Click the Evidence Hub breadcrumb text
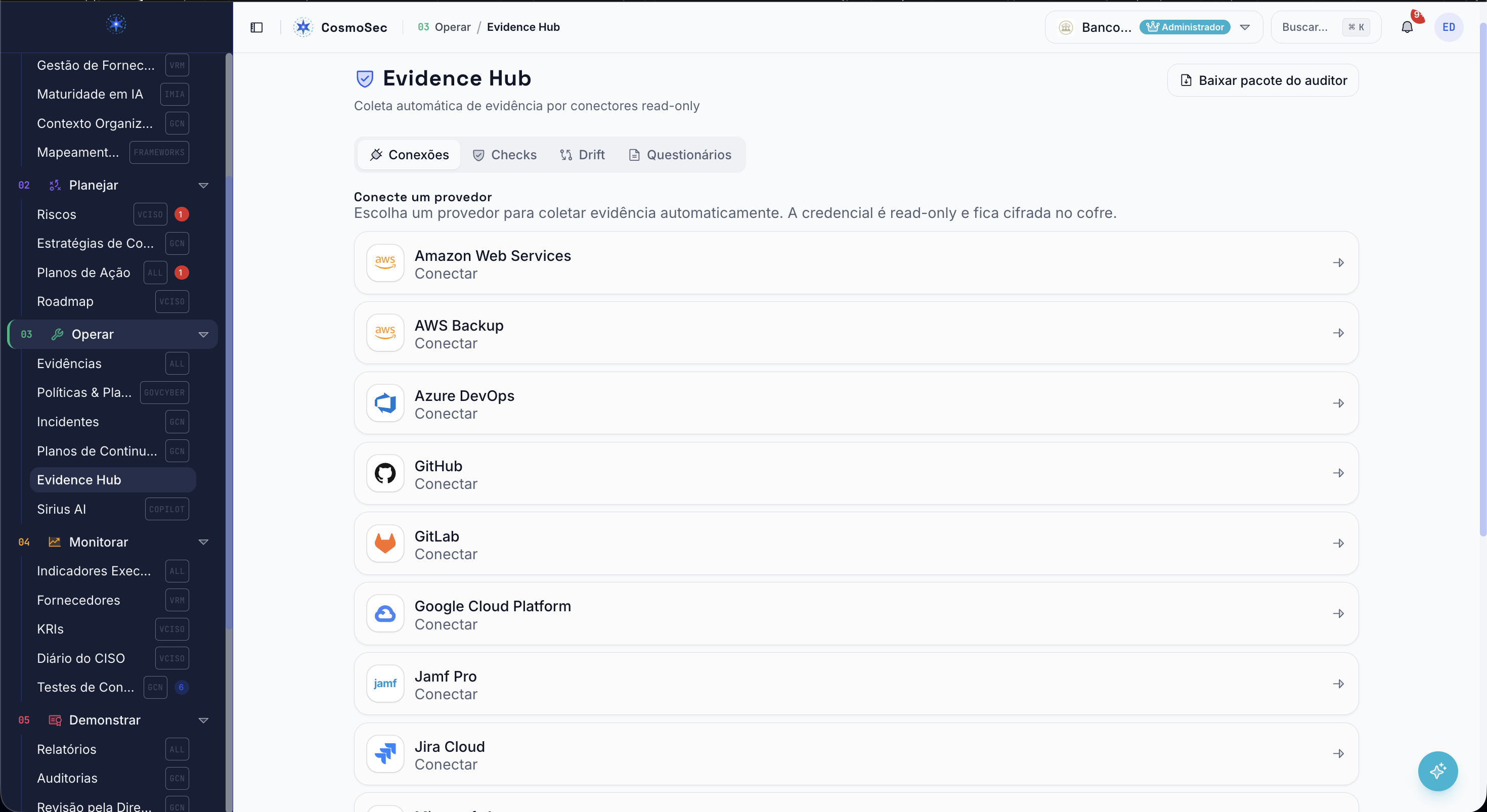The height and width of the screenshot is (812, 1487). [x=523, y=27]
